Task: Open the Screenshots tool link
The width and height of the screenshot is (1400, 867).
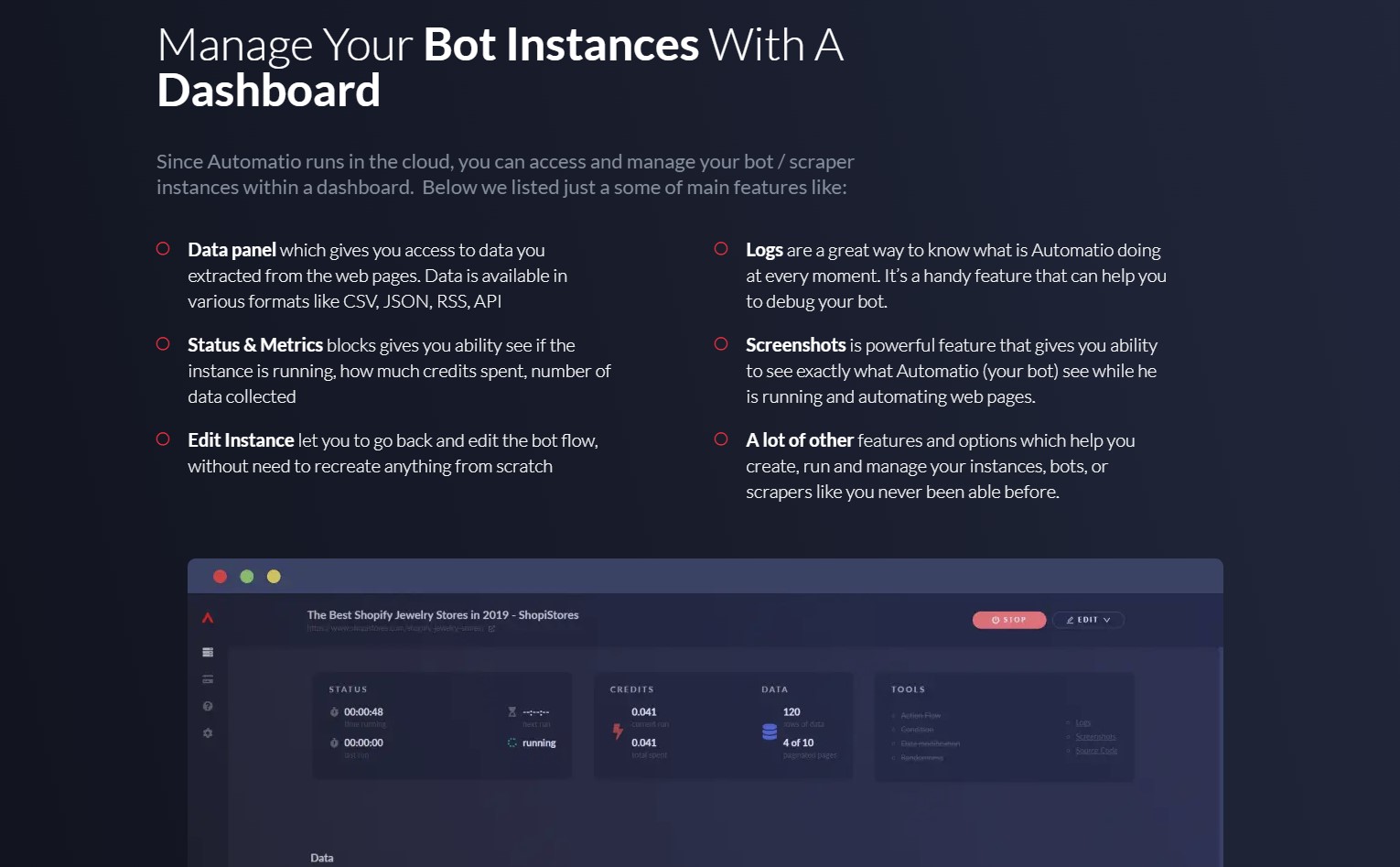Action: [x=1095, y=736]
